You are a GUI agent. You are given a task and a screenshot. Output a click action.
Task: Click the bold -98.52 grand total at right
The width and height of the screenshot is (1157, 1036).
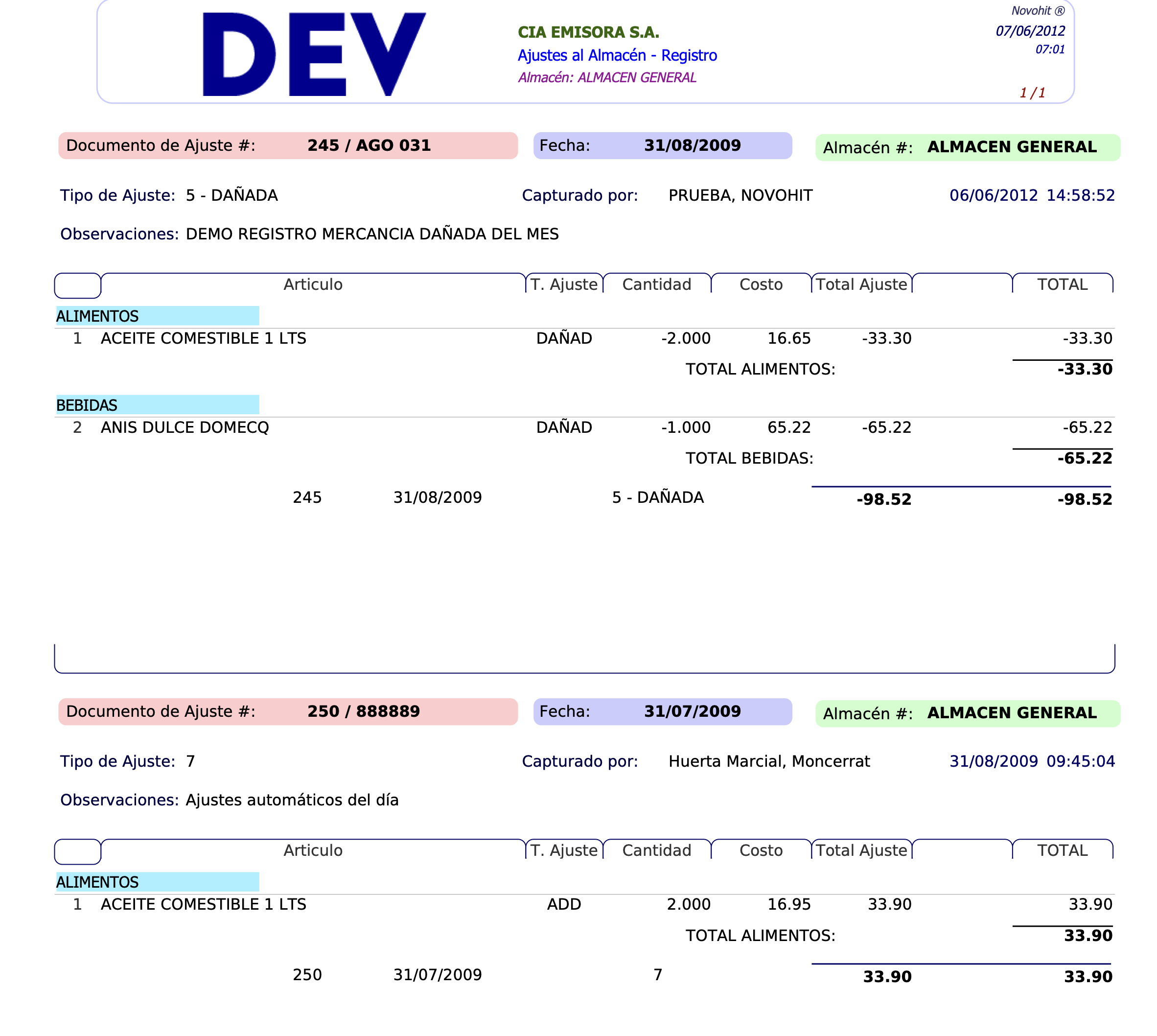click(x=1084, y=499)
